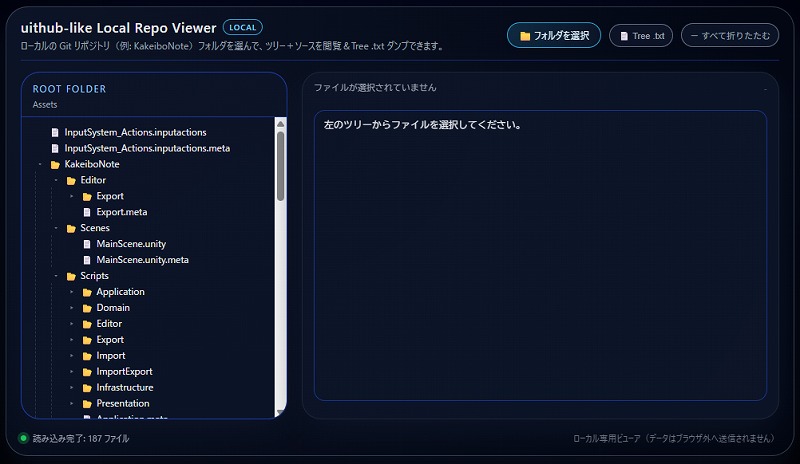Click the Application folder icon
800x464 pixels.
[x=87, y=292]
